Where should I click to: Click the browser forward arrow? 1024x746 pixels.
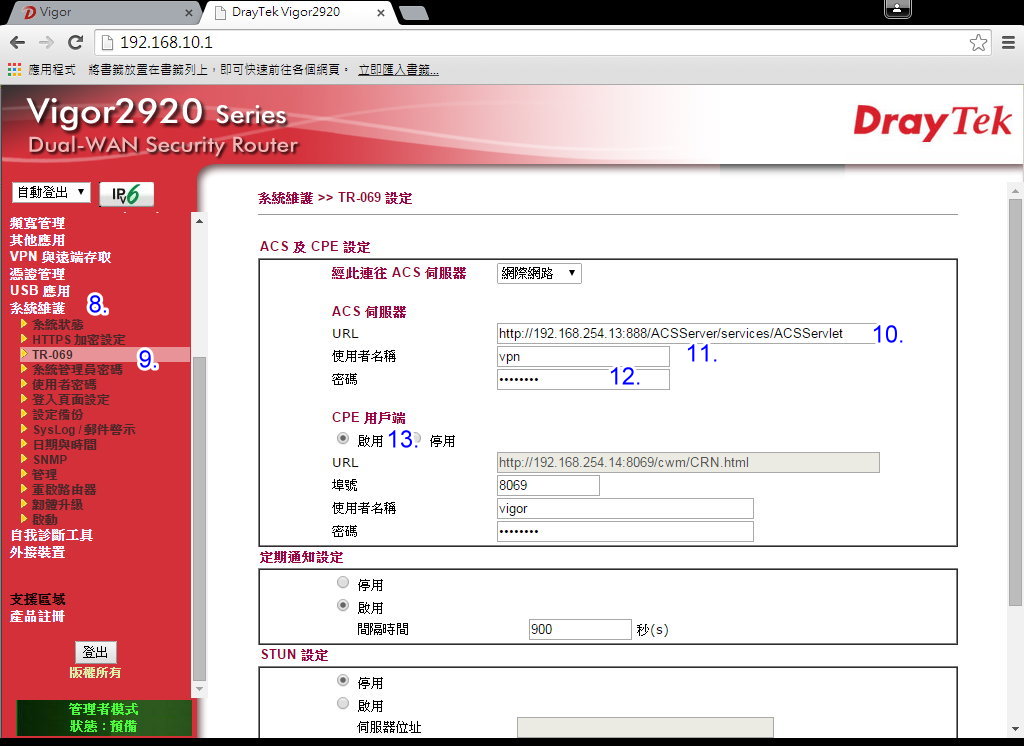[x=46, y=42]
